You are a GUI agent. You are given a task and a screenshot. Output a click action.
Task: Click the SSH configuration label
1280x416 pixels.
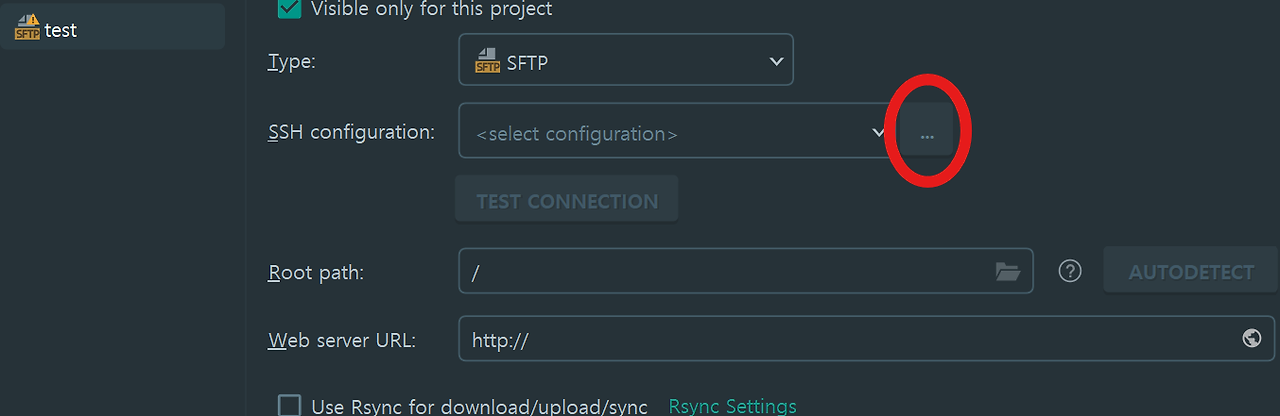coord(351,132)
